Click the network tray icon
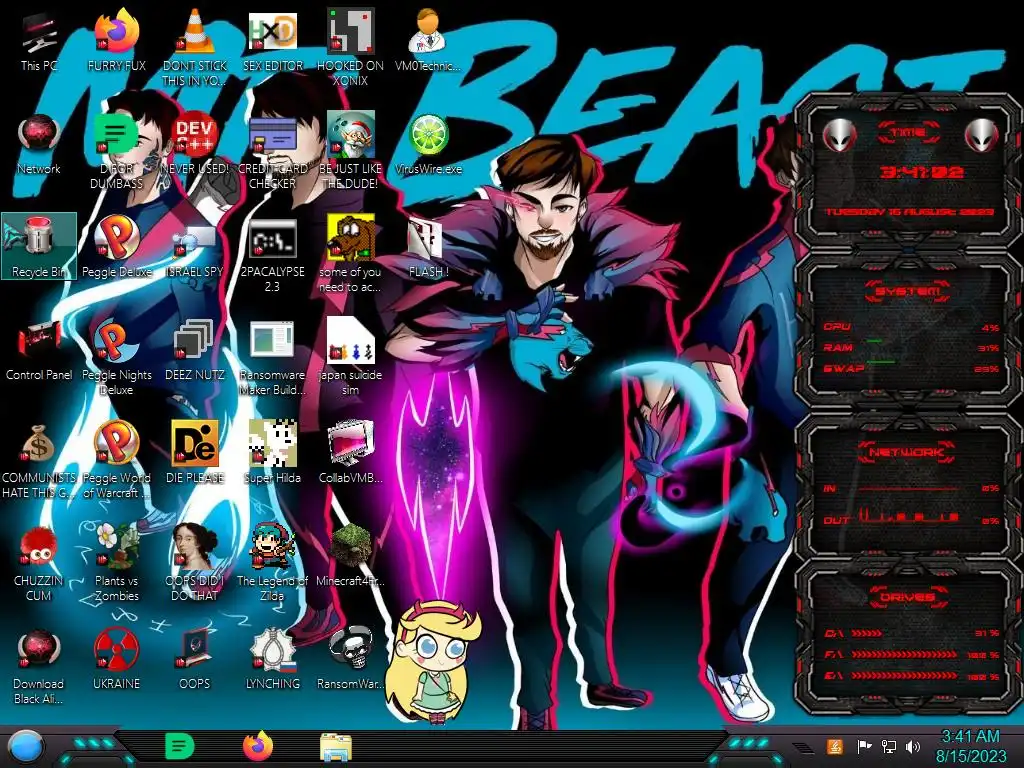The image size is (1024, 768). pos(889,746)
